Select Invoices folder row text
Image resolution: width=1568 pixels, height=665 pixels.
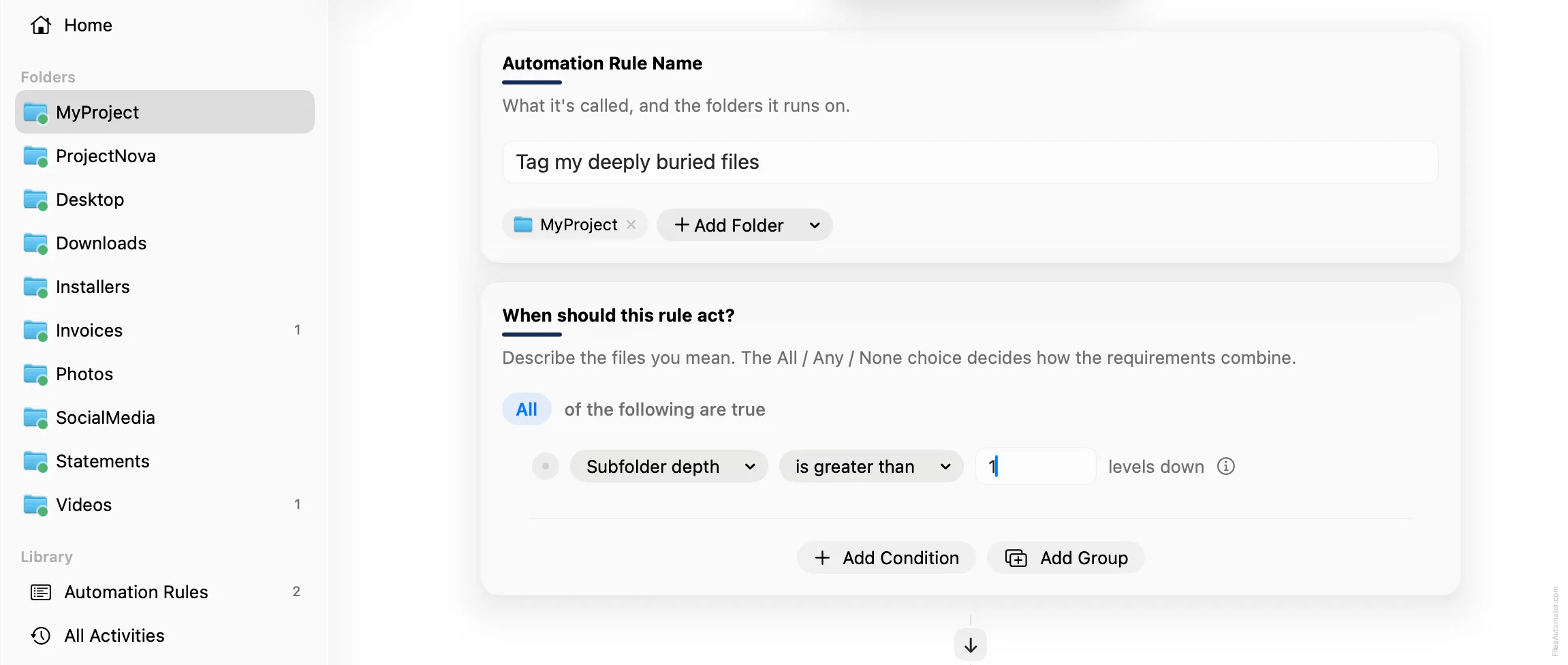tap(89, 330)
